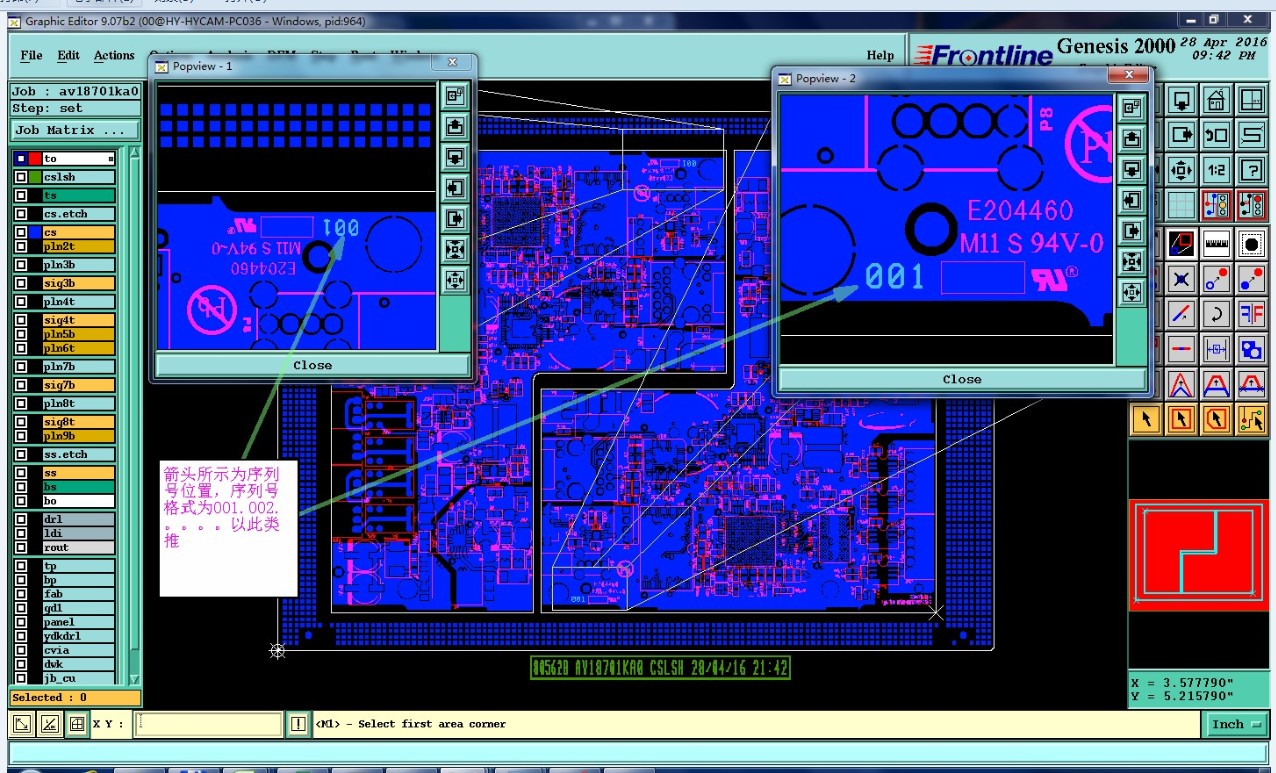Viewport: 1276px width, 773px height.
Task: Close the Popview - 1 window via Close button
Action: (312, 365)
